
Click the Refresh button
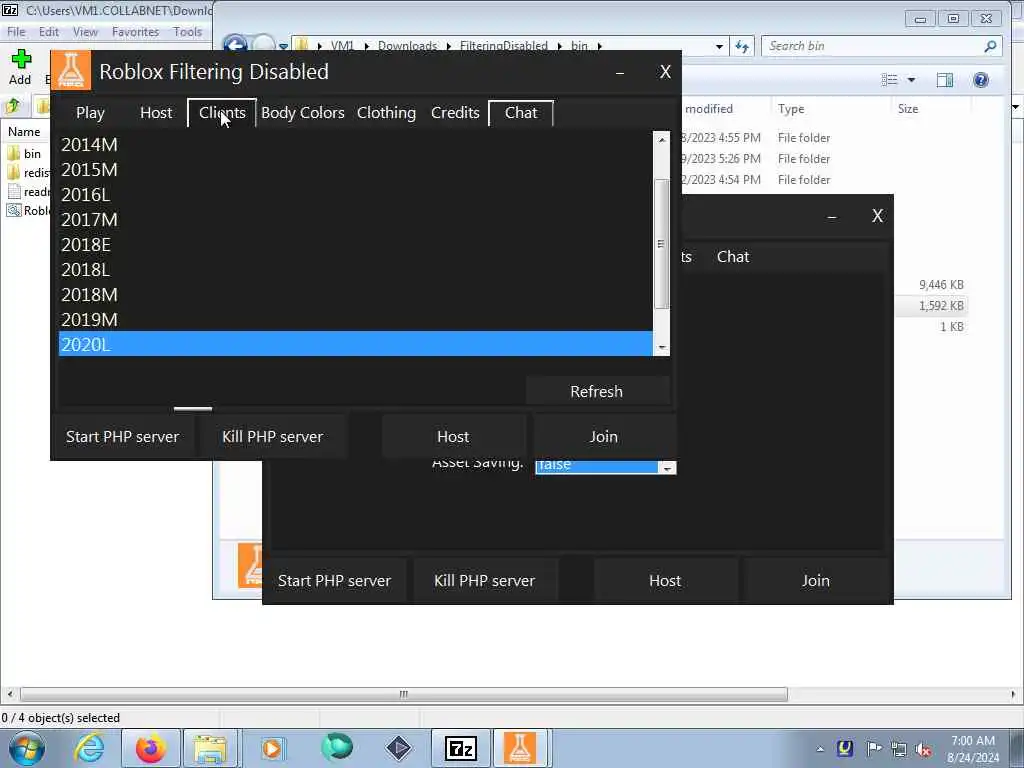click(597, 391)
